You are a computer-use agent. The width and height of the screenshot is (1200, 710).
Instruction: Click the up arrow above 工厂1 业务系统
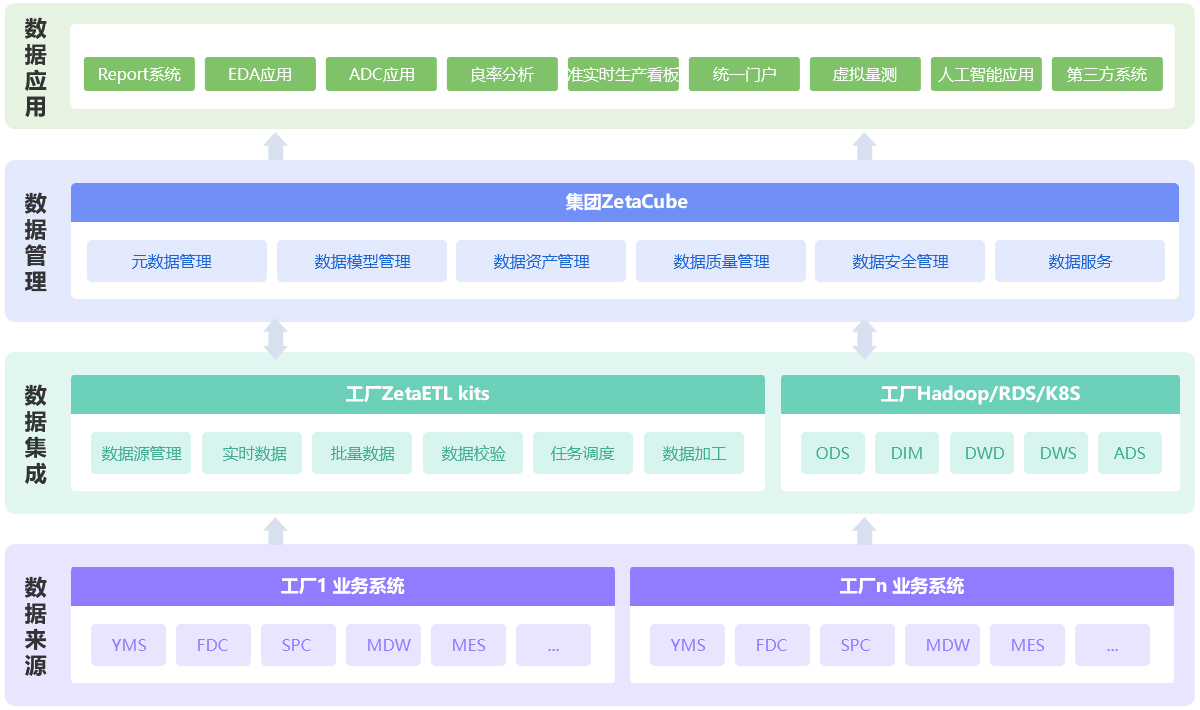click(x=276, y=531)
